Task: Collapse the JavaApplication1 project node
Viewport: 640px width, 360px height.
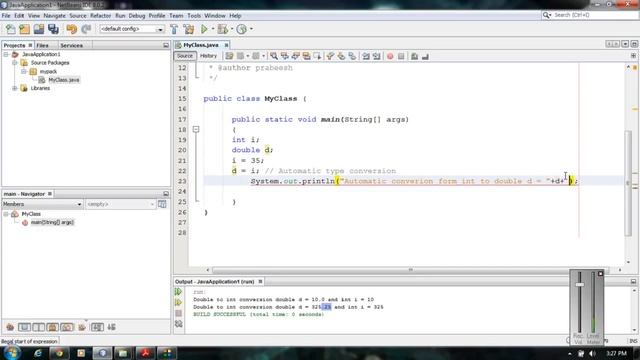Action: (6, 54)
